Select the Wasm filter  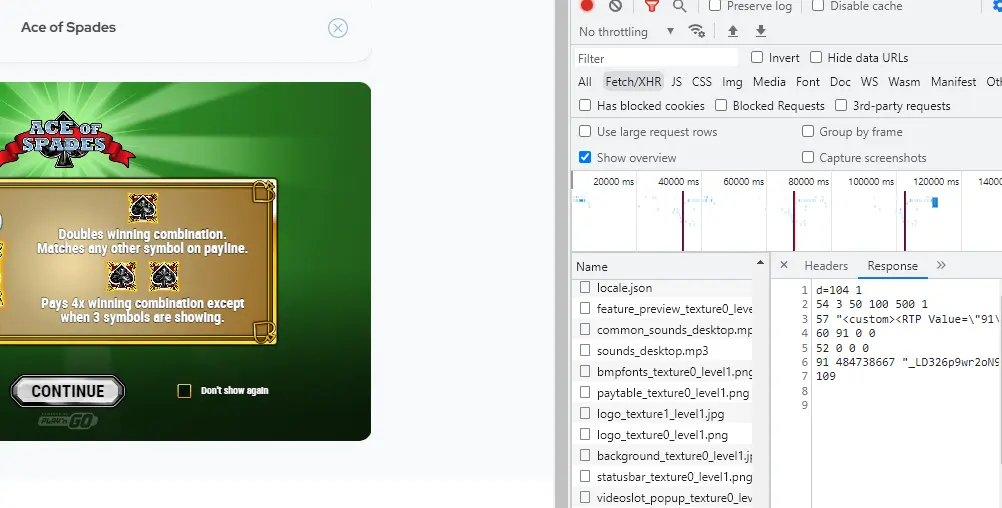tap(904, 82)
